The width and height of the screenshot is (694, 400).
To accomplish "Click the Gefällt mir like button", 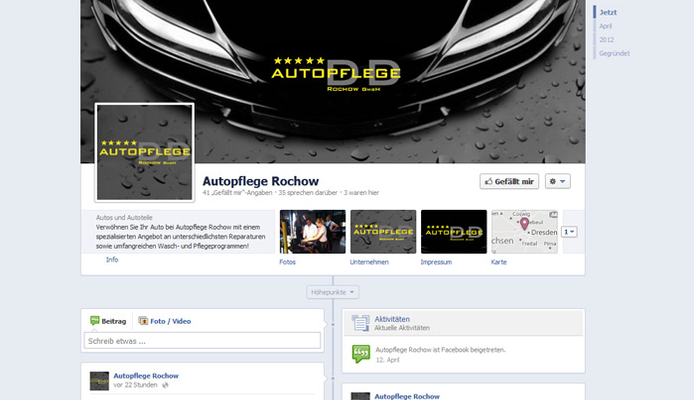I will [509, 181].
